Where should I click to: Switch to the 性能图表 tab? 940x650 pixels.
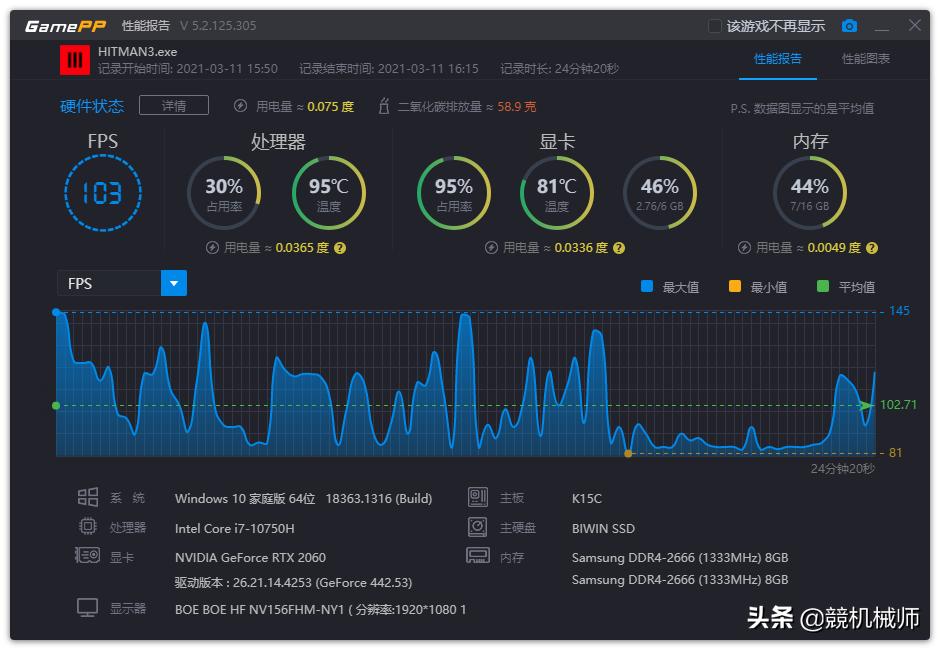866,59
